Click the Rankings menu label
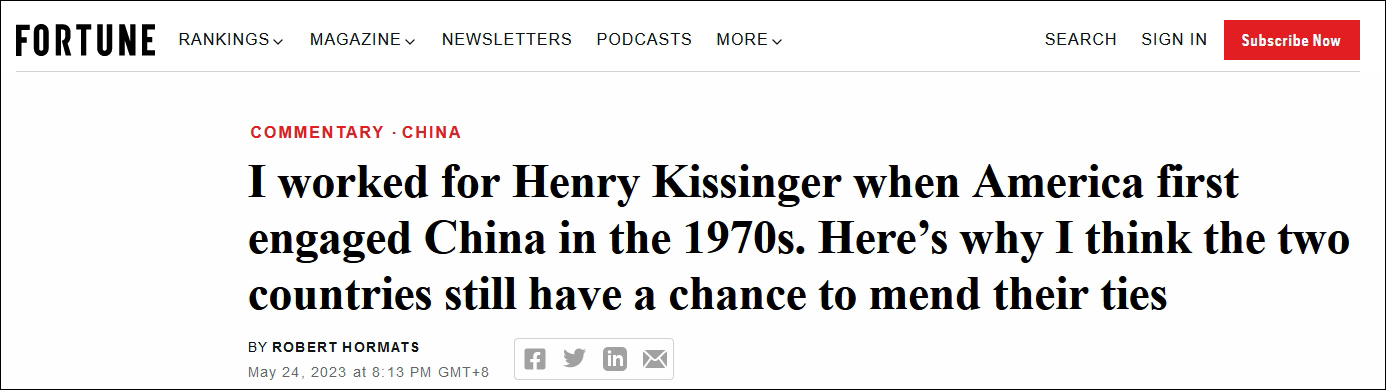Viewport: 1386px width, 390px height. (224, 40)
